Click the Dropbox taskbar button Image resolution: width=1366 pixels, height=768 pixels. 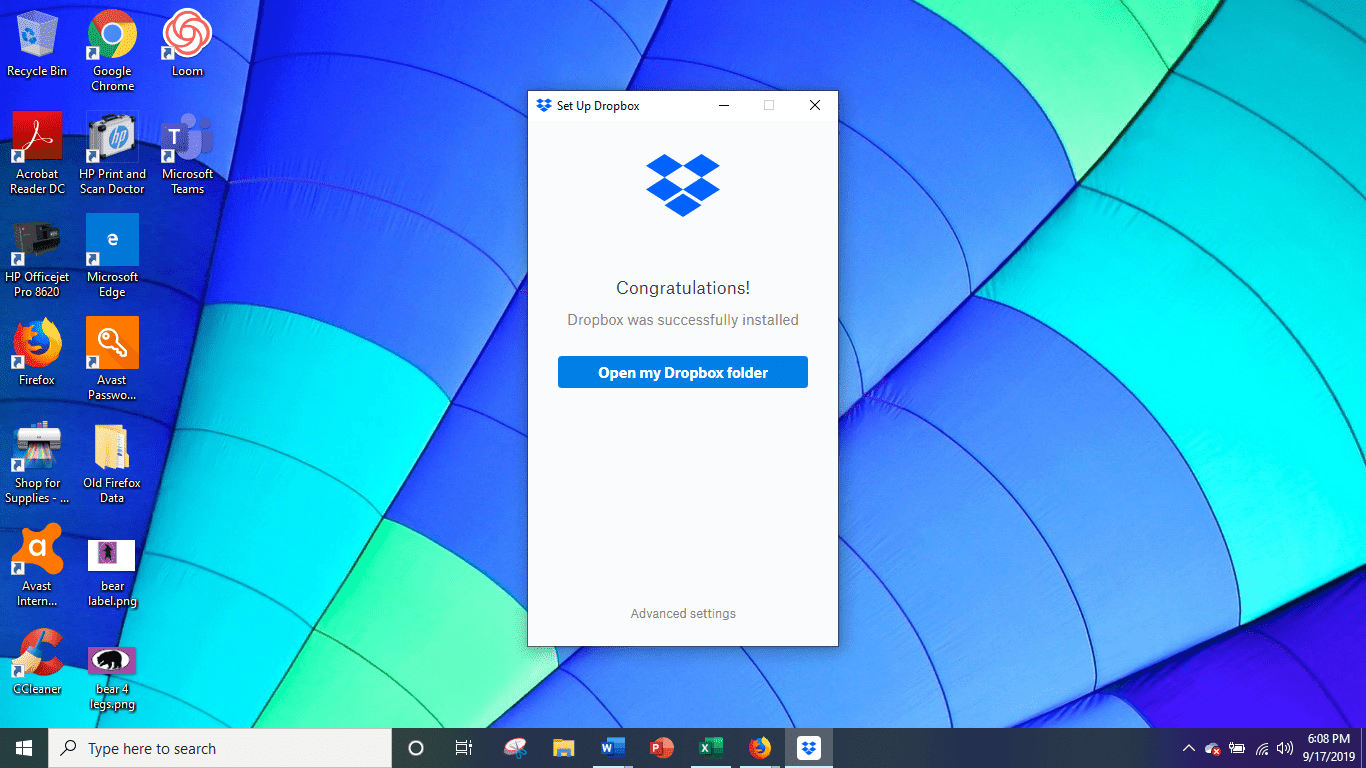pos(809,748)
